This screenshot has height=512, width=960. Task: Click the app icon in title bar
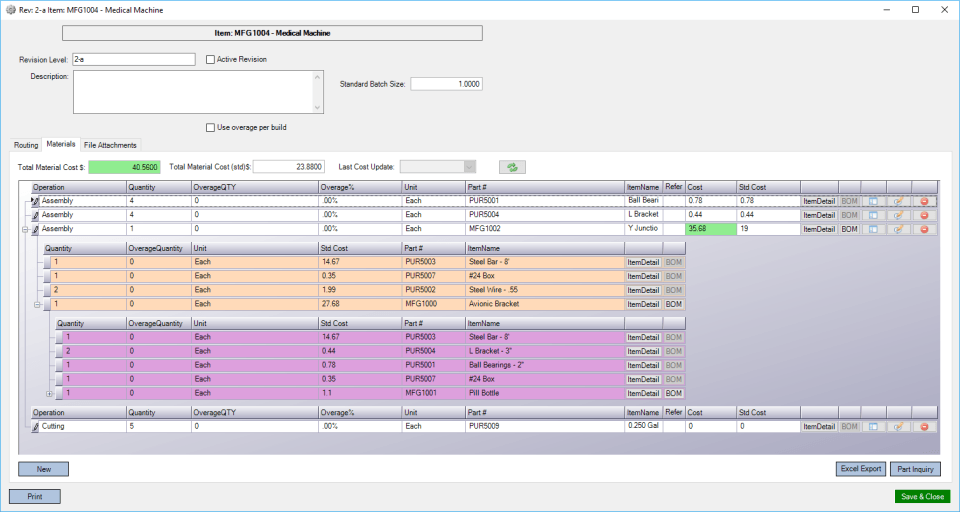point(10,10)
